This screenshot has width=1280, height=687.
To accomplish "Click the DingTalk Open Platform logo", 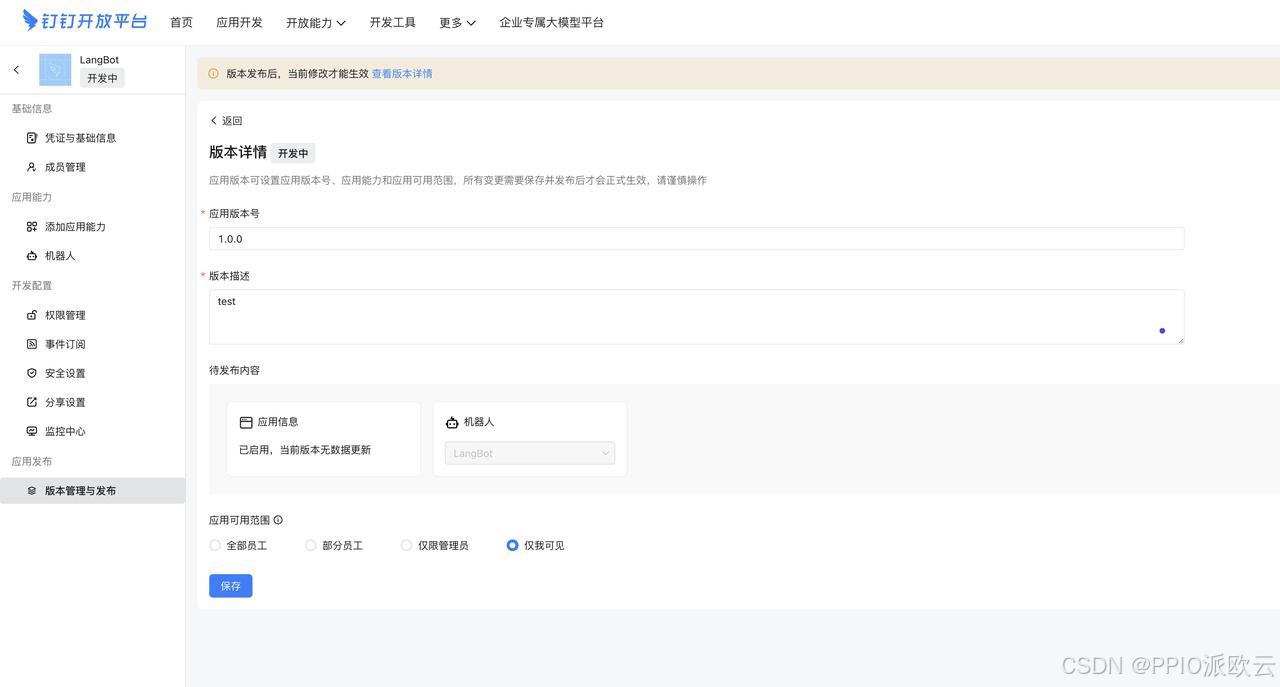I will click(x=85, y=21).
